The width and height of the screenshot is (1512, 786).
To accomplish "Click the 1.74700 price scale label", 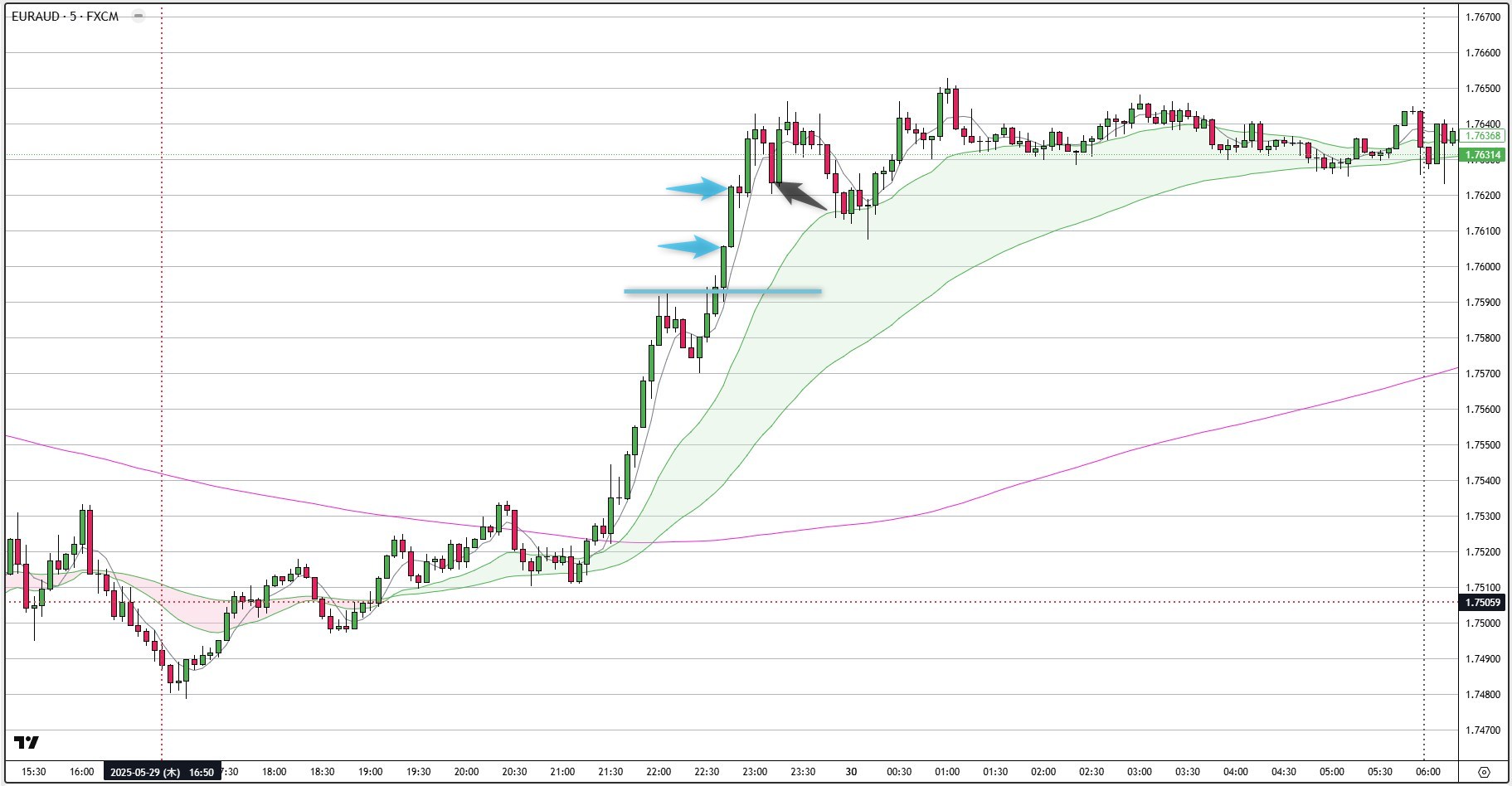I will coord(1483,730).
